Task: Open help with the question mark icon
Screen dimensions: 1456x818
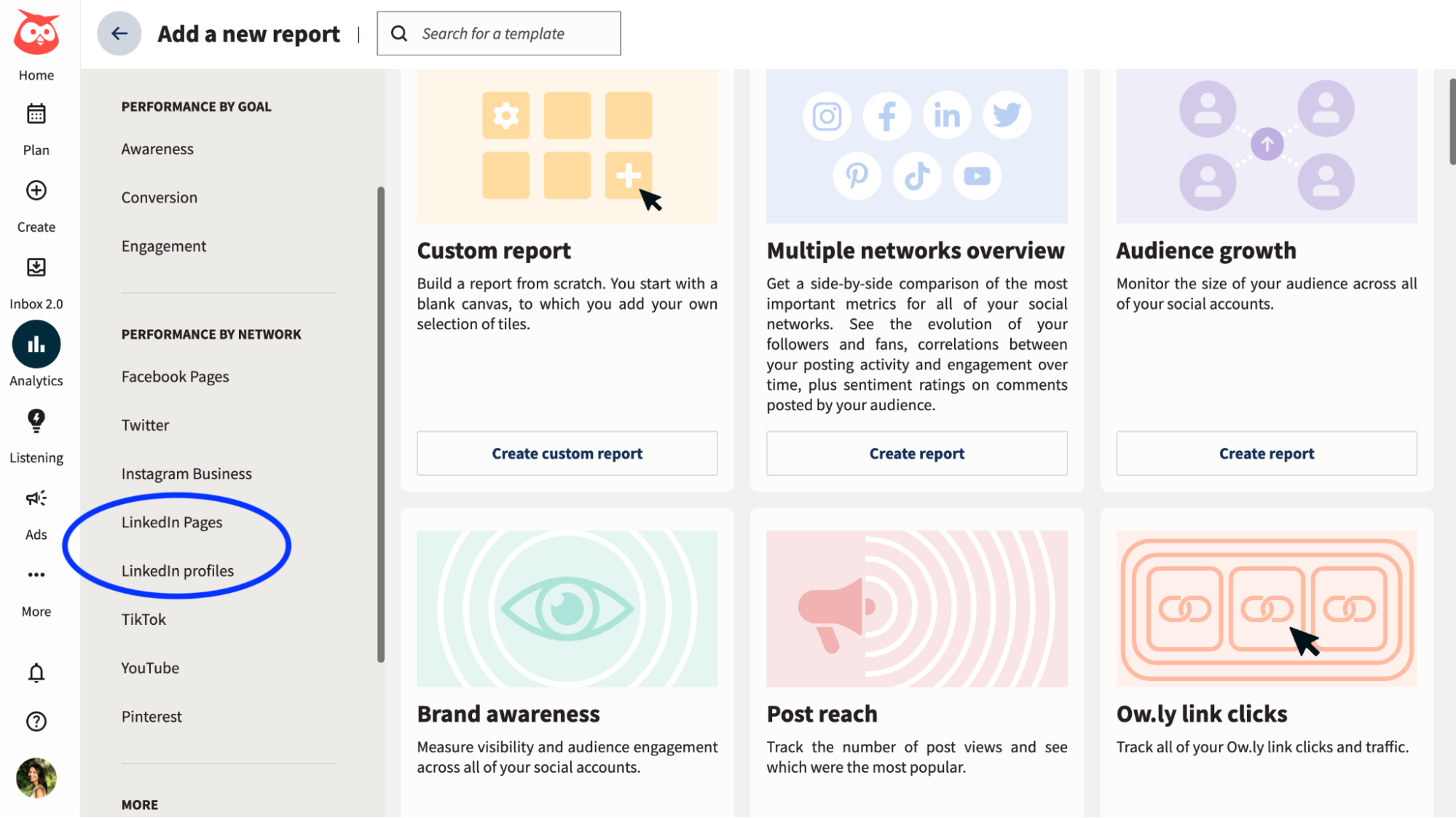Action: point(35,721)
